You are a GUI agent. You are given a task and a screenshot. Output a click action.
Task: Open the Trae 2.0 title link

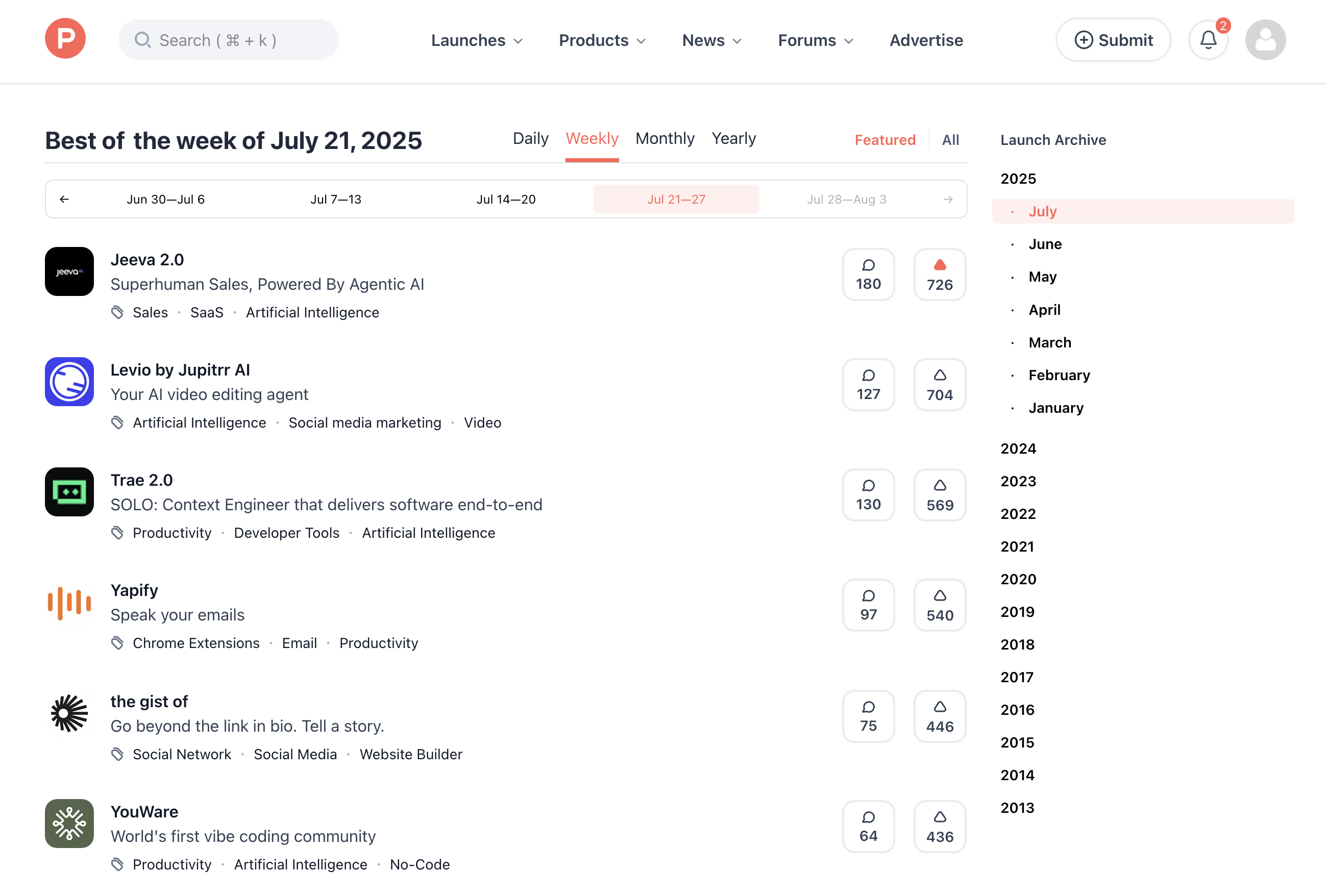[x=141, y=480]
